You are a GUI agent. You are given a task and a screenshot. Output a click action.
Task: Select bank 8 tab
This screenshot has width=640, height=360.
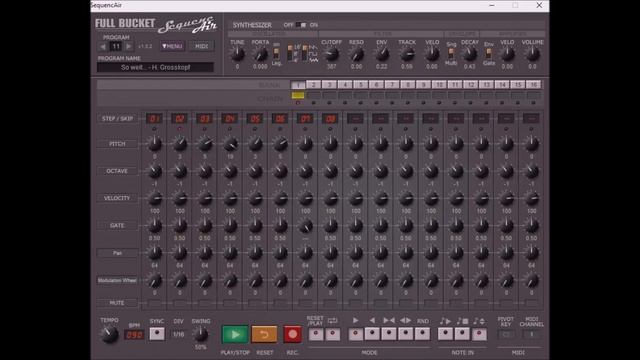tap(407, 84)
